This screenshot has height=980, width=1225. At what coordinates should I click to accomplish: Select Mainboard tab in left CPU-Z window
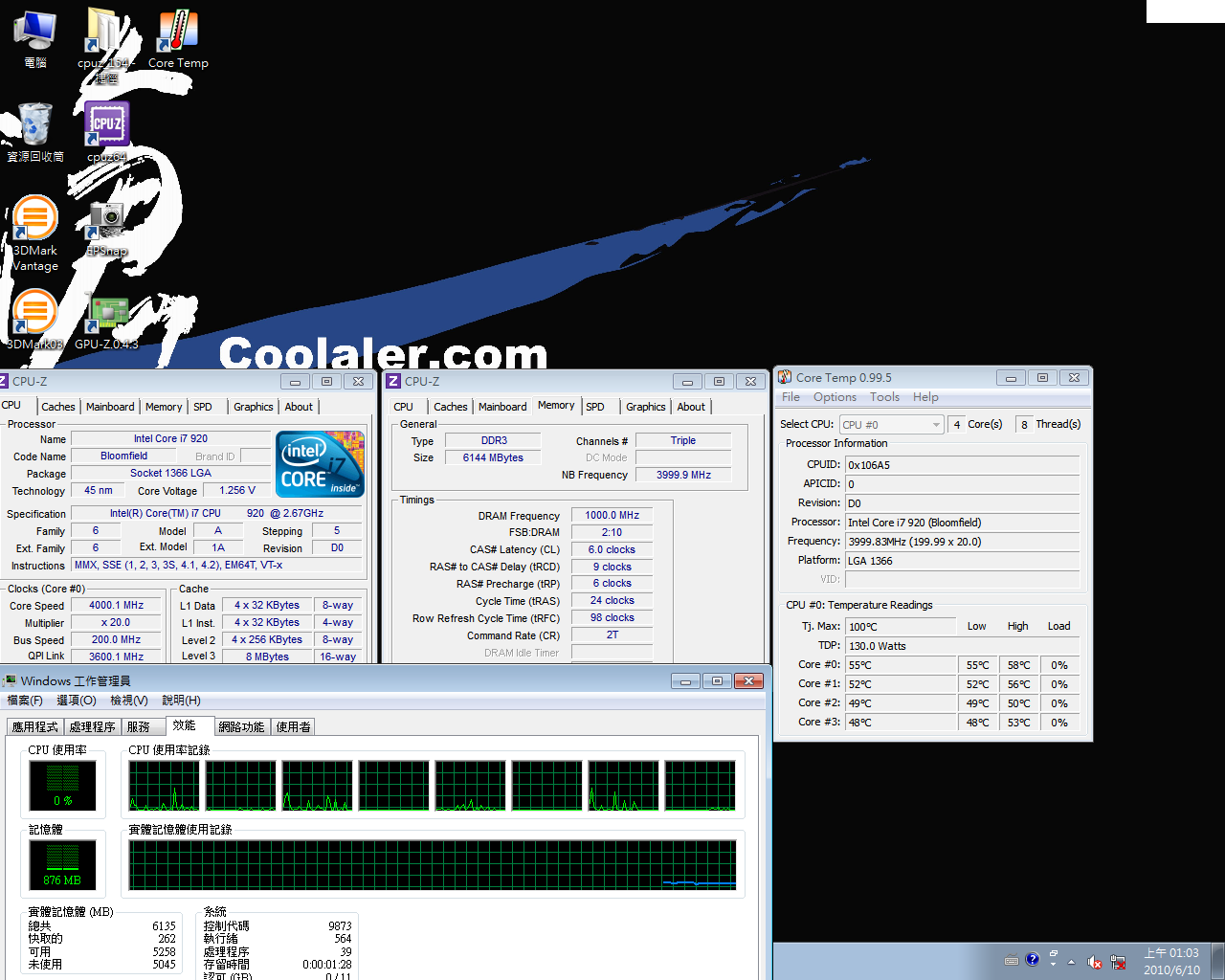(110, 407)
